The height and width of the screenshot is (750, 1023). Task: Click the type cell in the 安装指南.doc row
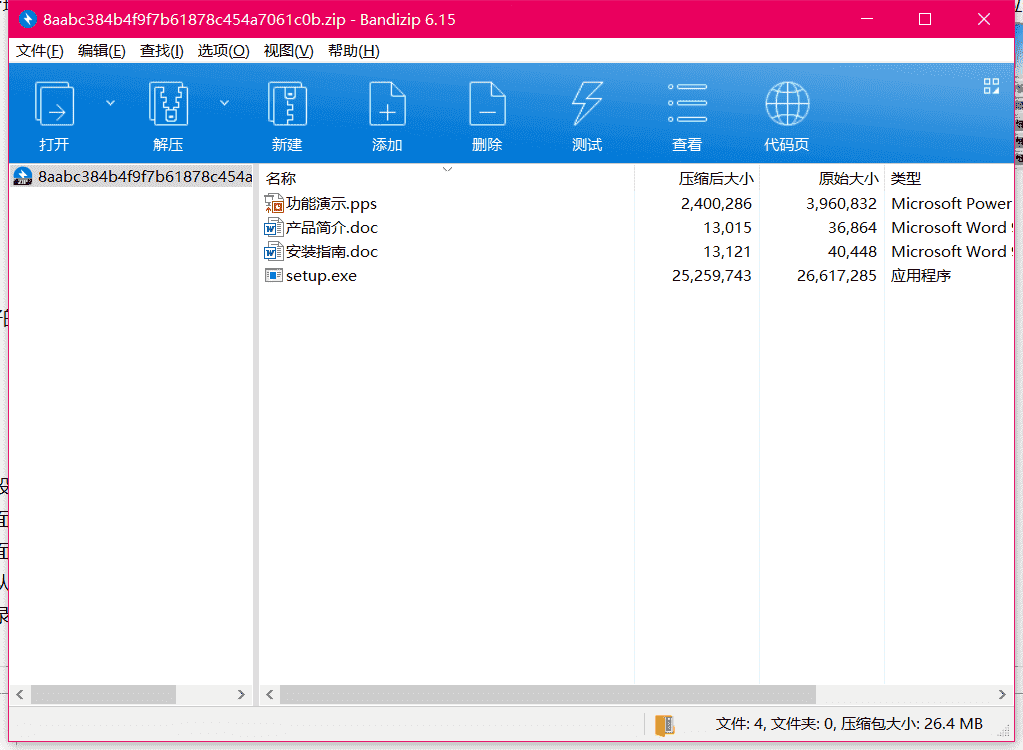(x=952, y=252)
